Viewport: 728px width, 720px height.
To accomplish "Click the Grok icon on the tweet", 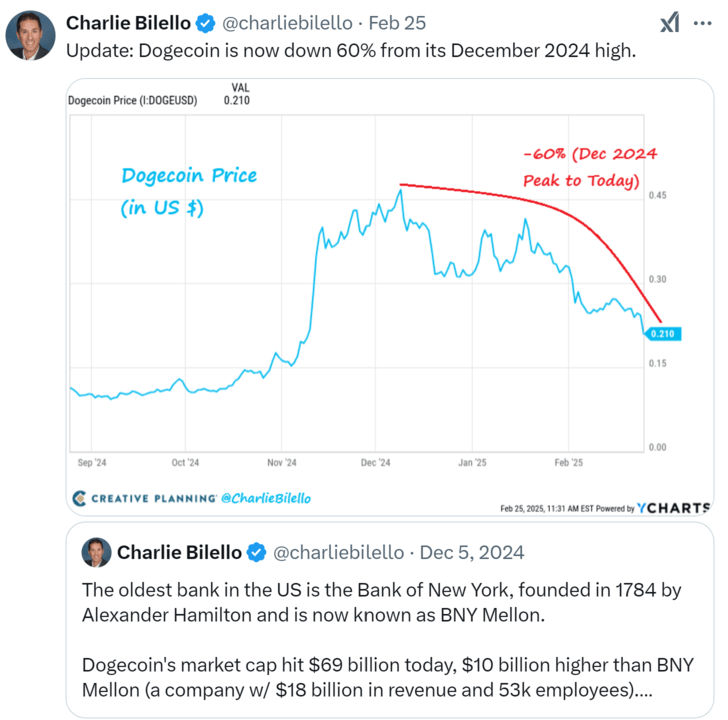I will tap(671, 23).
